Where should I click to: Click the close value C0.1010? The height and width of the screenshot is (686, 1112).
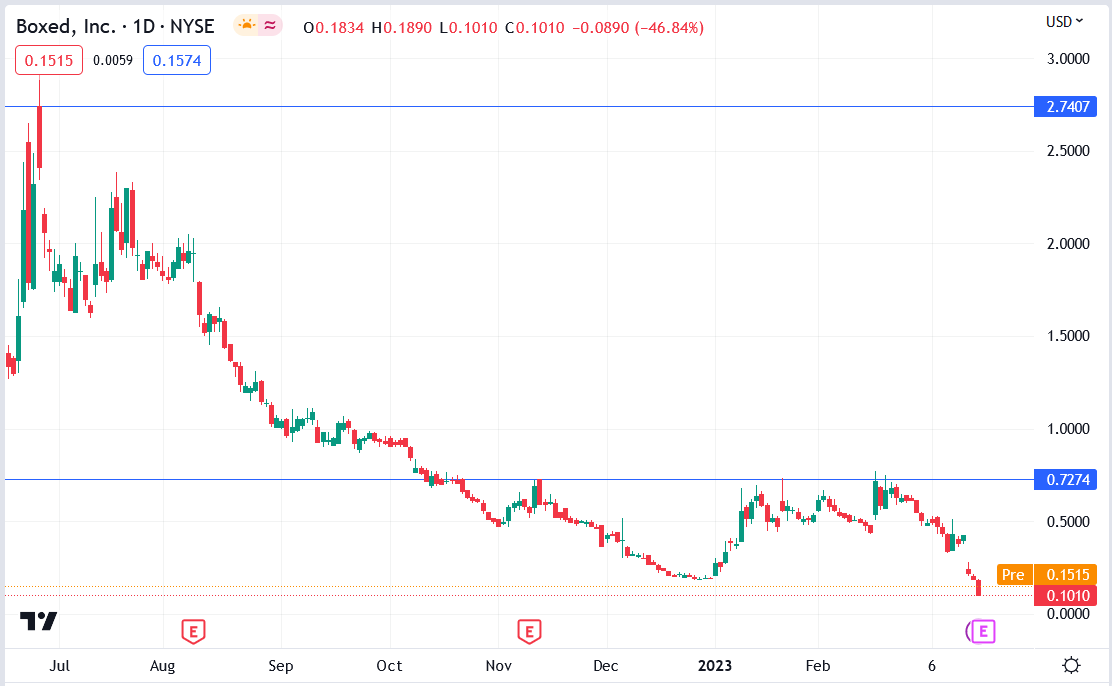click(535, 28)
